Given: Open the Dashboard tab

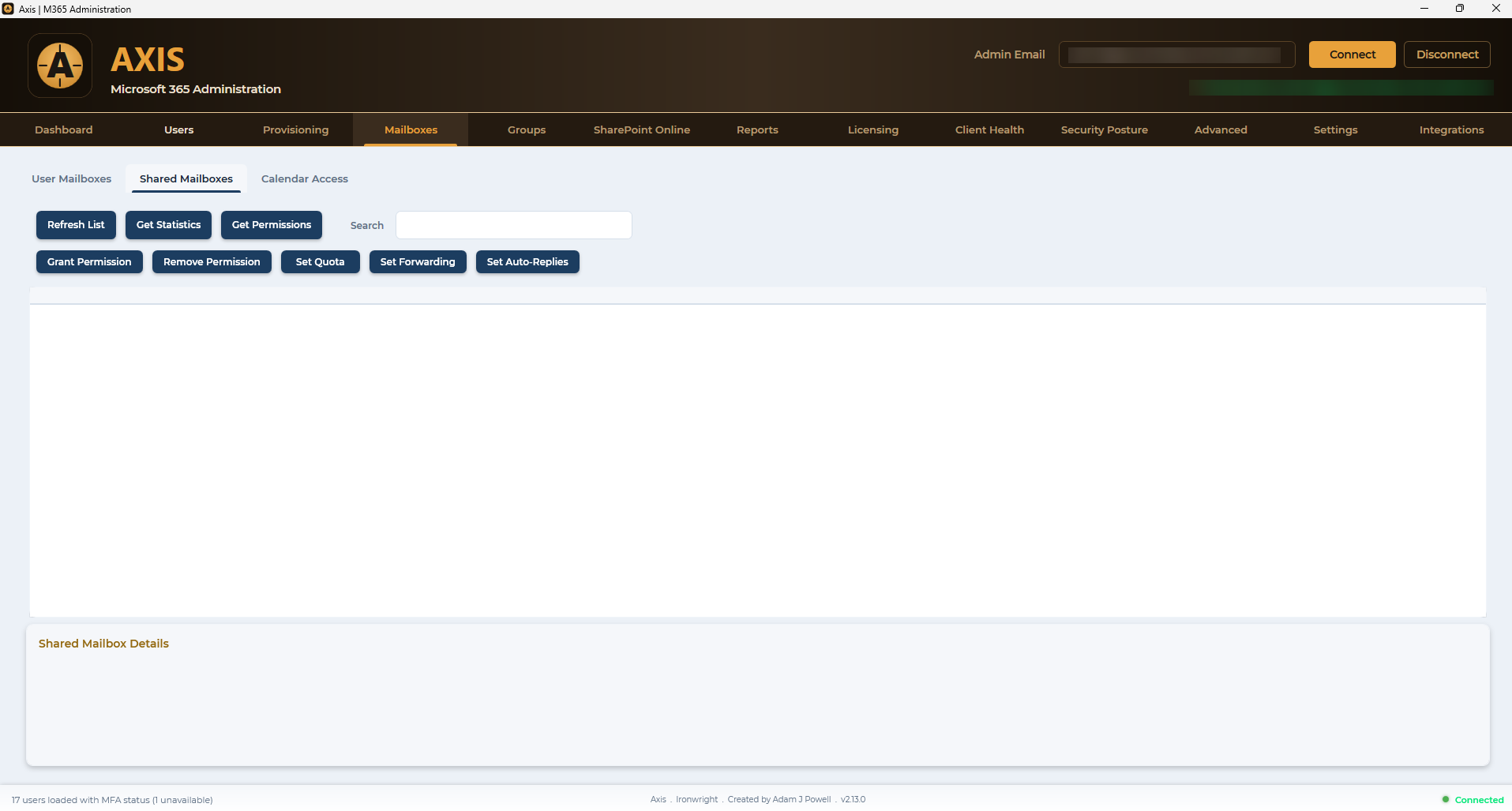Looking at the screenshot, I should pos(64,130).
